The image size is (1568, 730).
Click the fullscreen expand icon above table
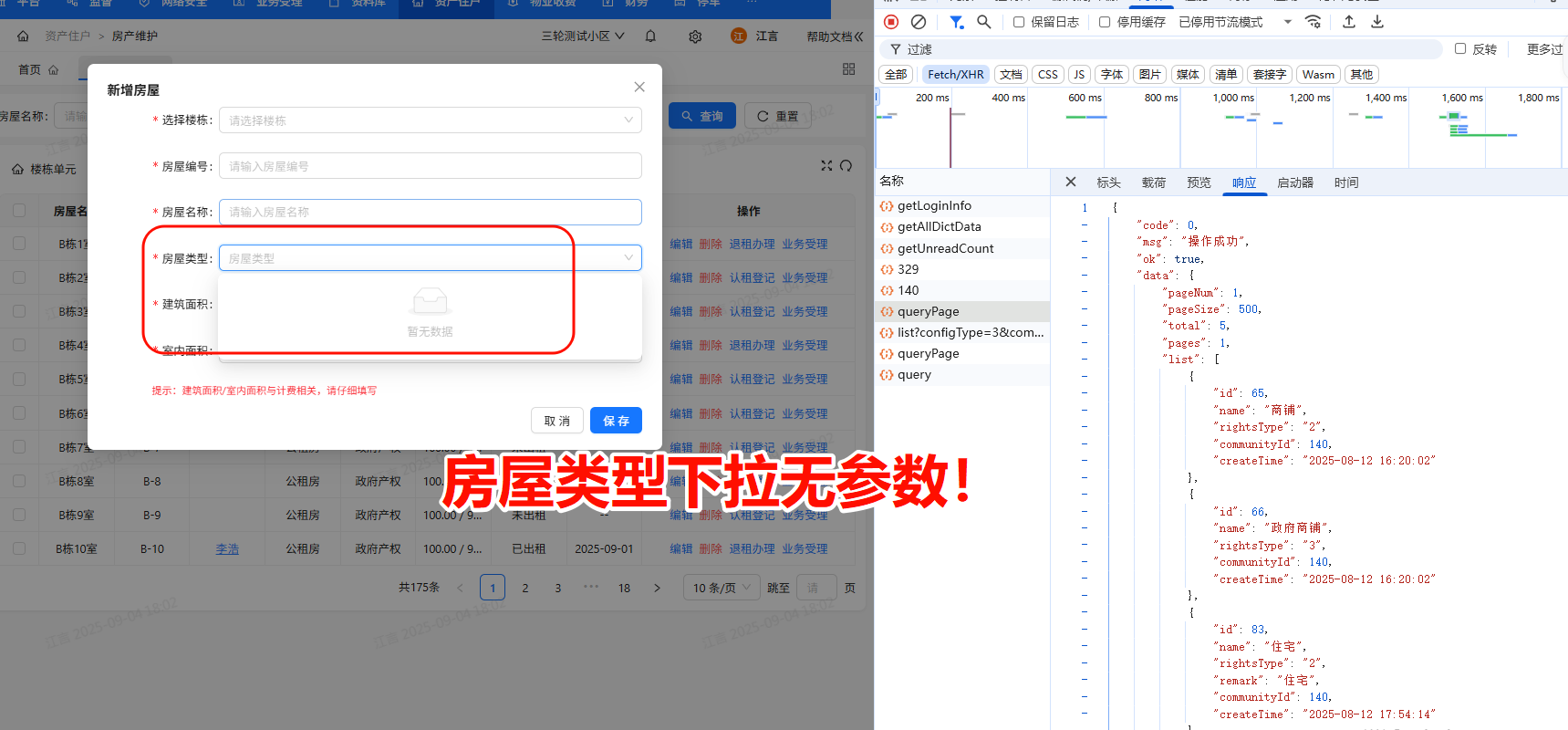(826, 165)
